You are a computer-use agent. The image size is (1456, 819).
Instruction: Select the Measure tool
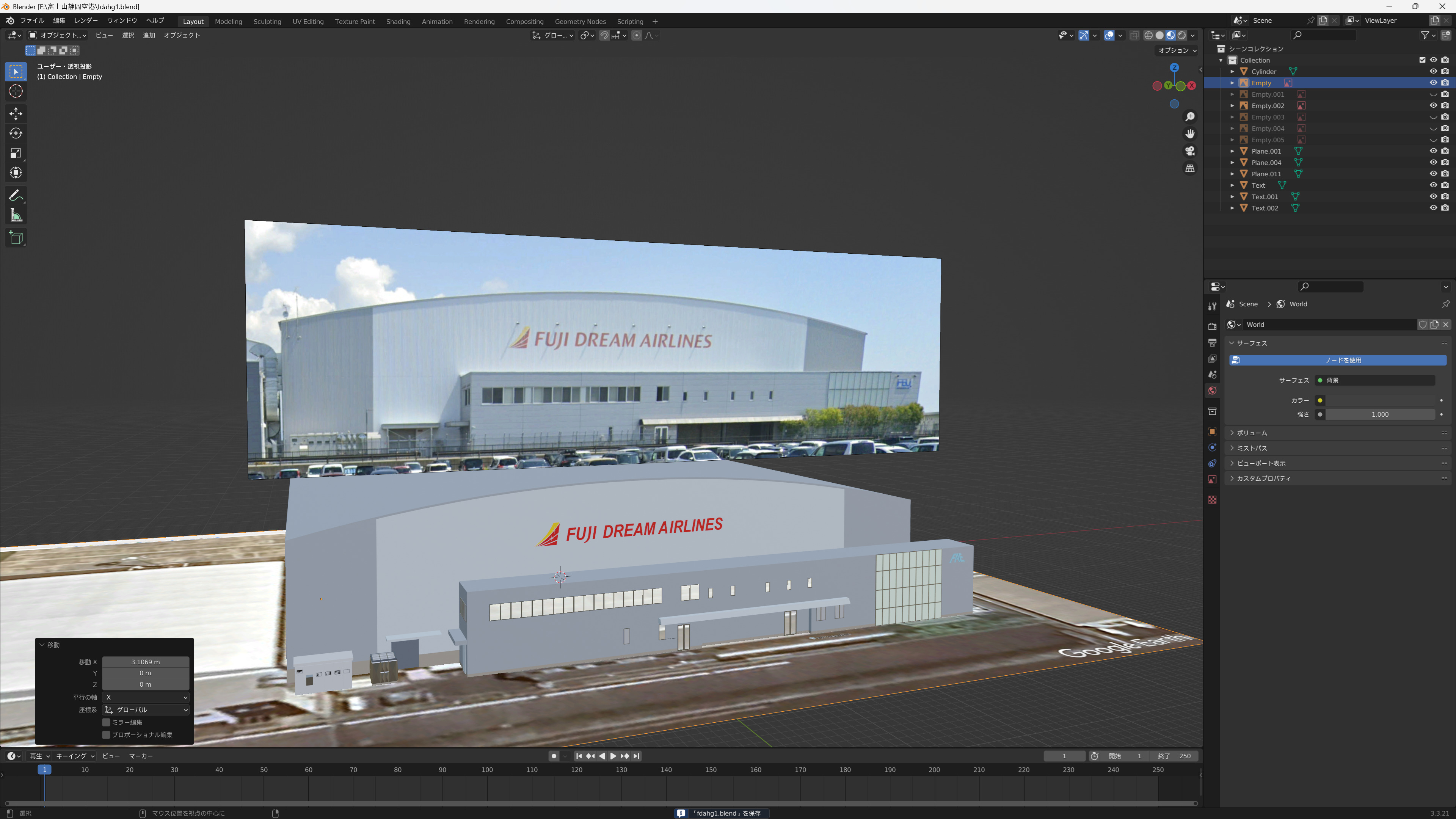[x=16, y=215]
